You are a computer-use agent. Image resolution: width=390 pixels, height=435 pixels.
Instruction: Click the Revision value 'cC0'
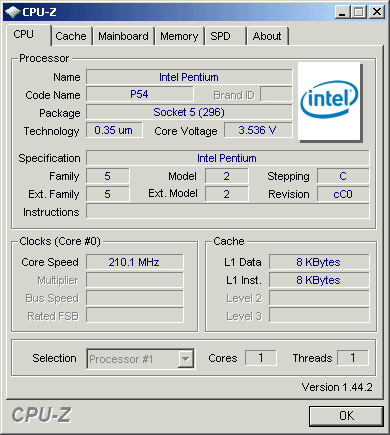(343, 194)
